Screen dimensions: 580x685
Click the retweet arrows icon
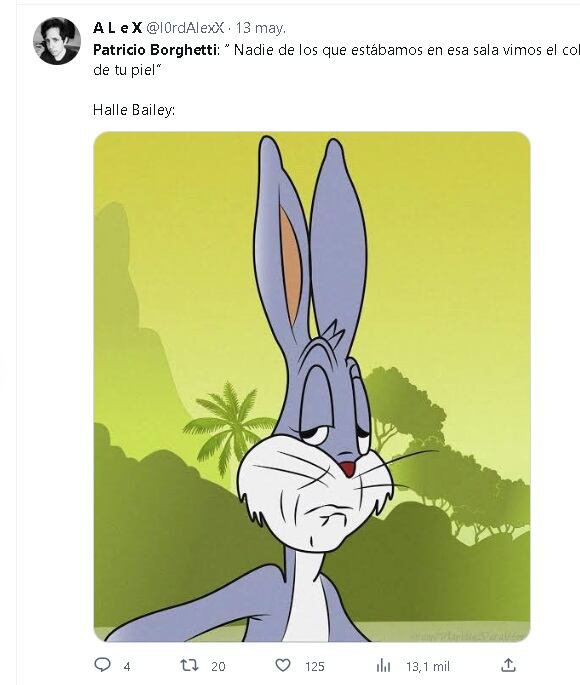(190, 665)
